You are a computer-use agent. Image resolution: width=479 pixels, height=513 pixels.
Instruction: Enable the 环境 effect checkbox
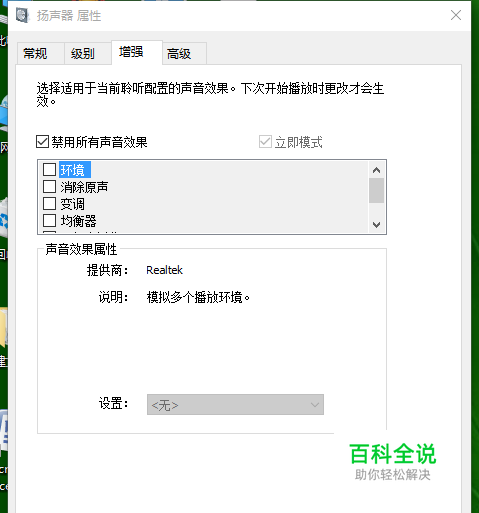[x=49, y=170]
